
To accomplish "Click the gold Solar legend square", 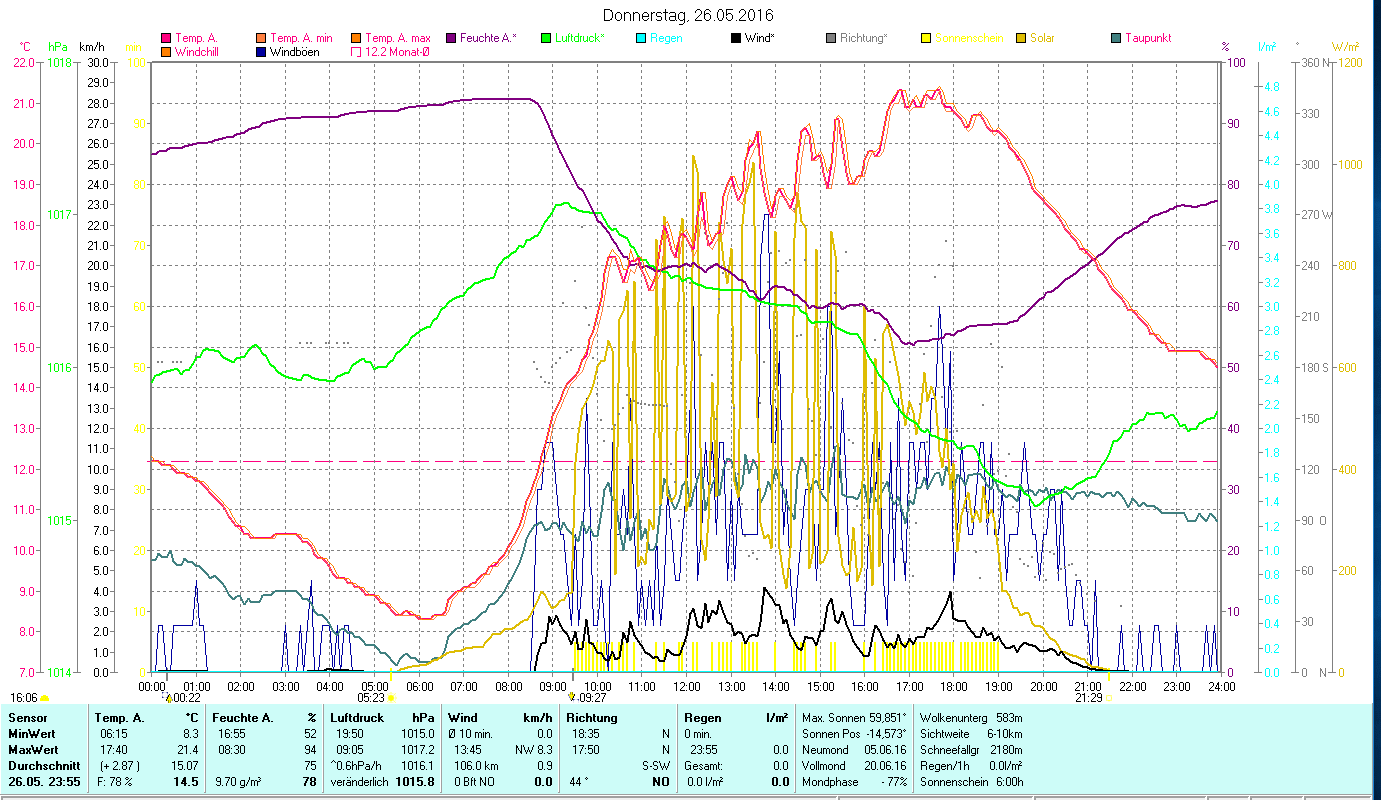I will [x=1020, y=38].
